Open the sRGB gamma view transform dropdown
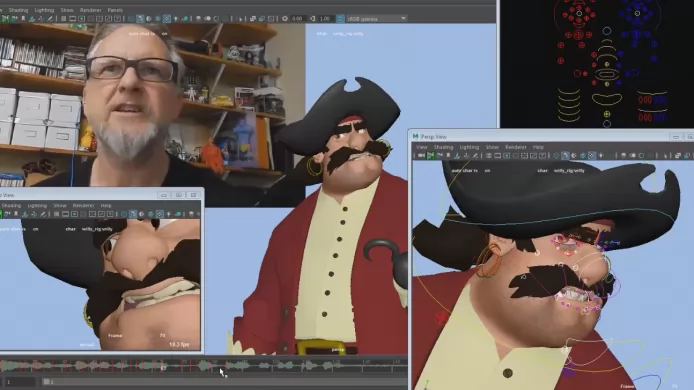 click(376, 19)
